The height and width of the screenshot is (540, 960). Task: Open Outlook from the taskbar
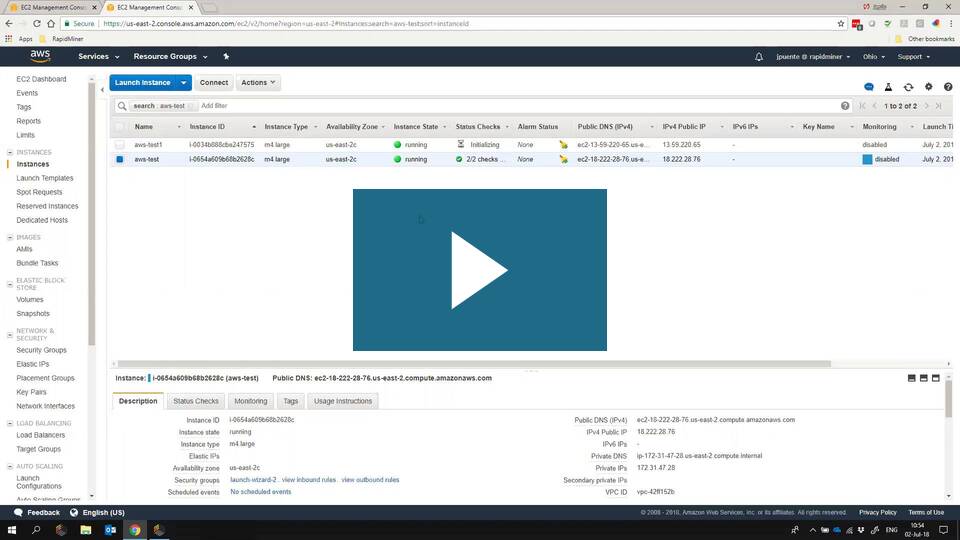click(x=110, y=530)
